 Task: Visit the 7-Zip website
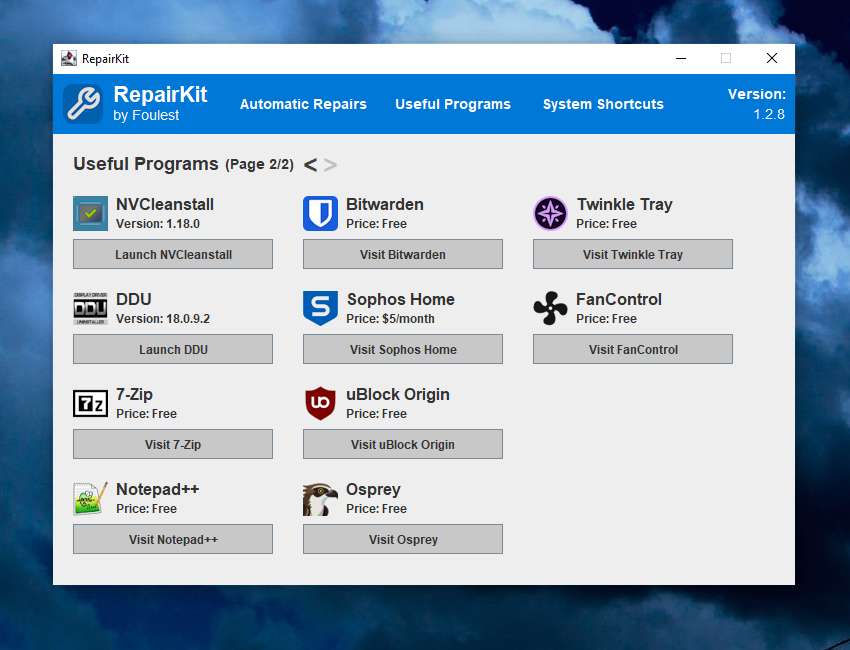(x=173, y=445)
